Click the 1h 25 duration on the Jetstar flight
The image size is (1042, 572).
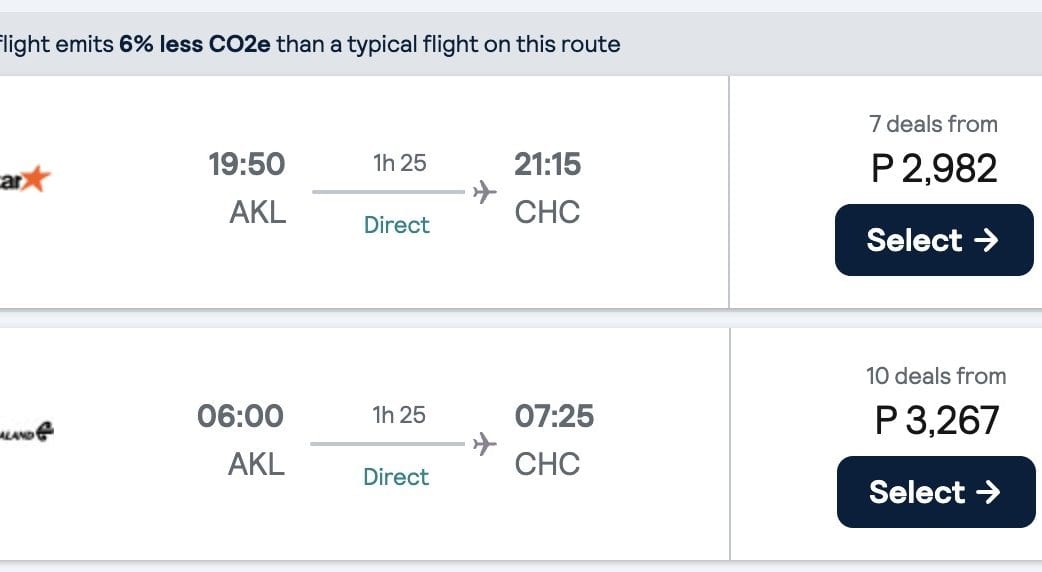tap(399, 163)
